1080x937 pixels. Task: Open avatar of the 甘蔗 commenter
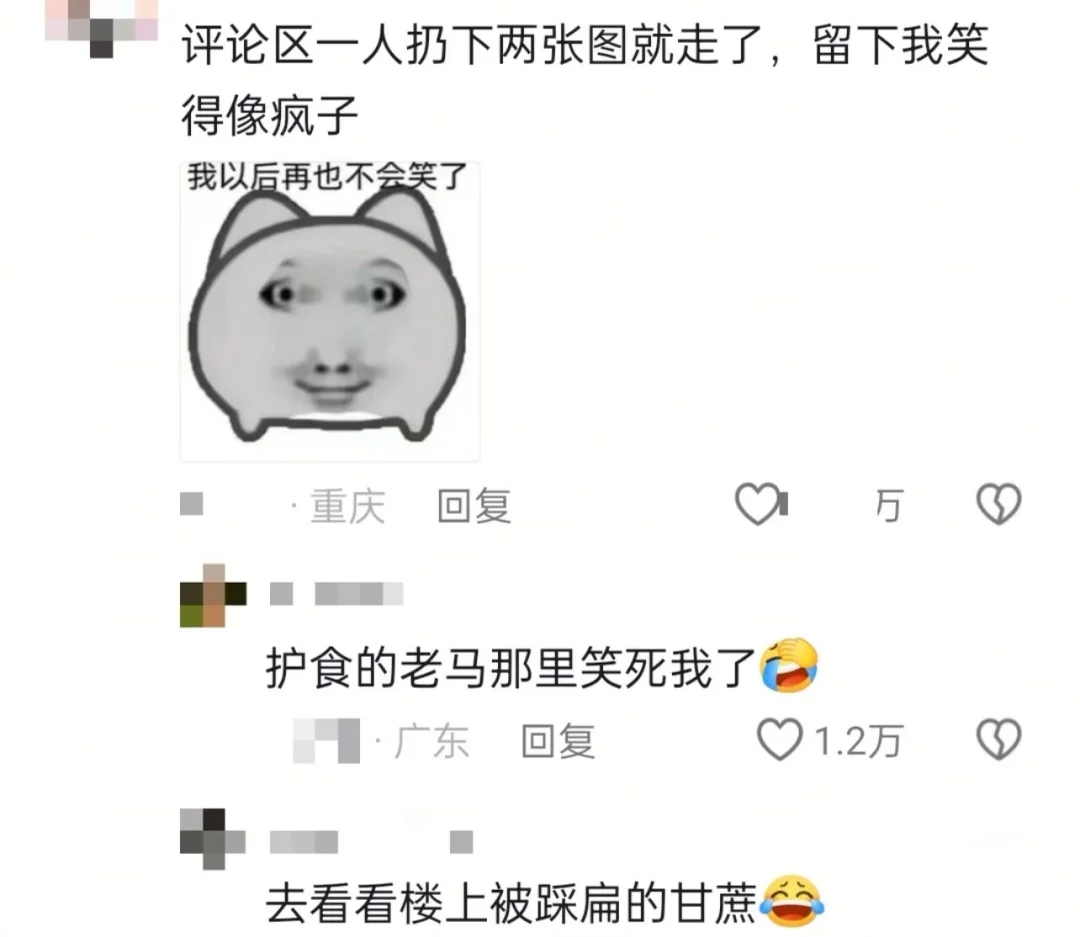213,839
